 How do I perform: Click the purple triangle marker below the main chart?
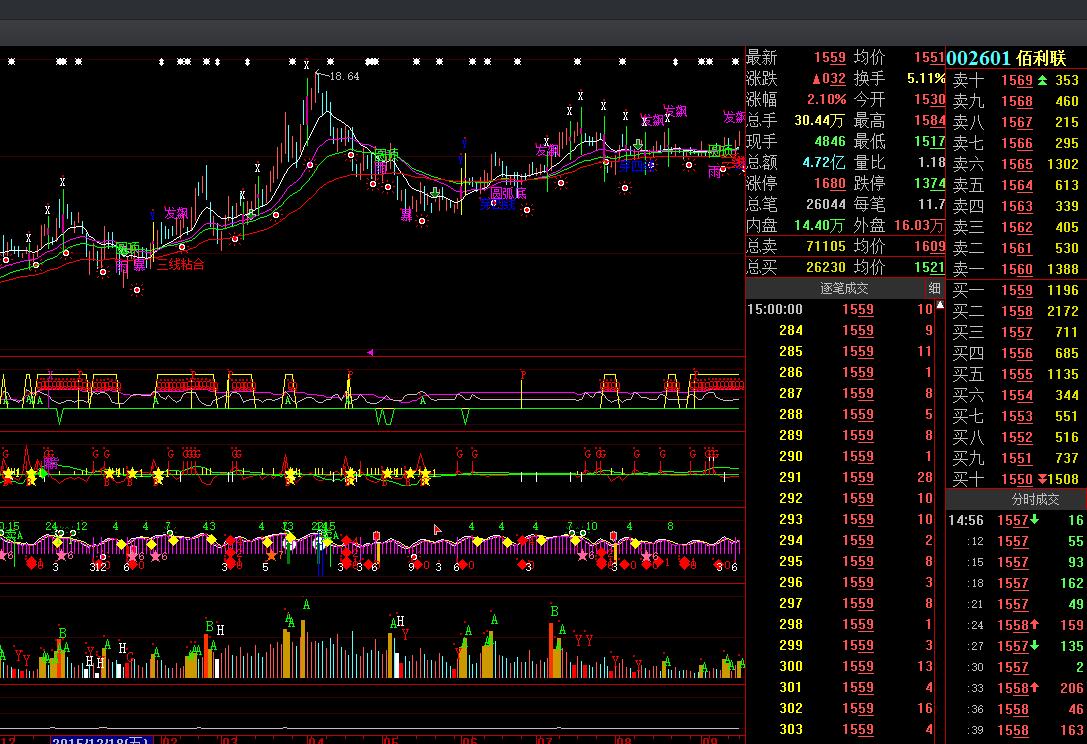pyautogui.click(x=370, y=352)
